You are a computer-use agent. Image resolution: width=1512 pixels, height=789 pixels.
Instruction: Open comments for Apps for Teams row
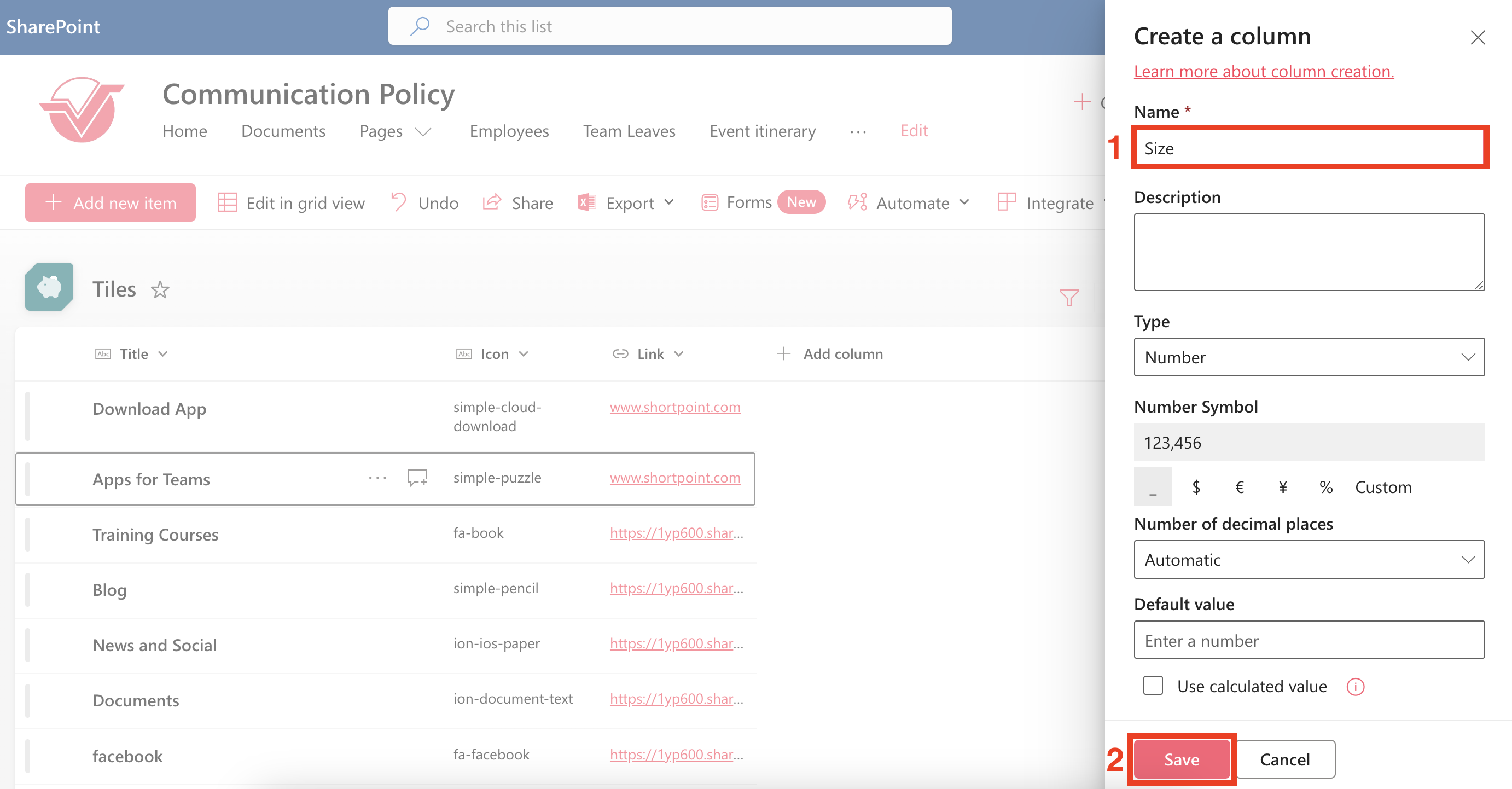[x=417, y=478]
